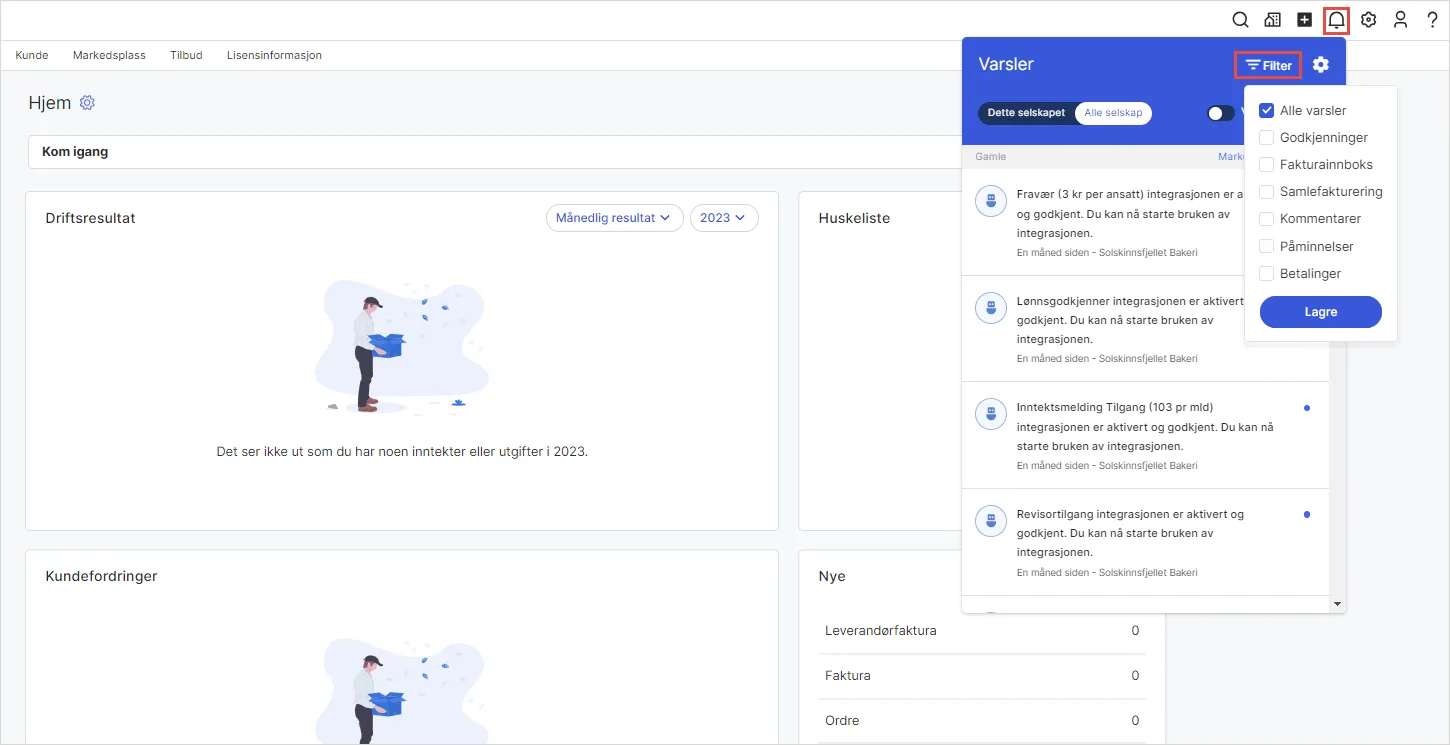Check the Godkjenninger filter checkbox
Viewport: 1450px width, 745px height.
pos(1266,138)
